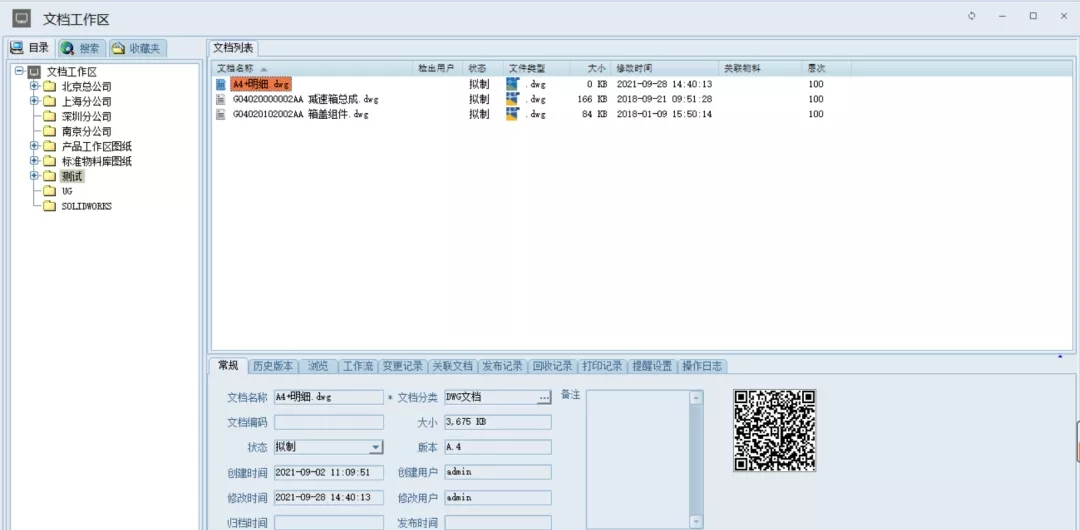Open the 历史版本 tab
Screen dimensions: 1080x530
(x=272, y=366)
